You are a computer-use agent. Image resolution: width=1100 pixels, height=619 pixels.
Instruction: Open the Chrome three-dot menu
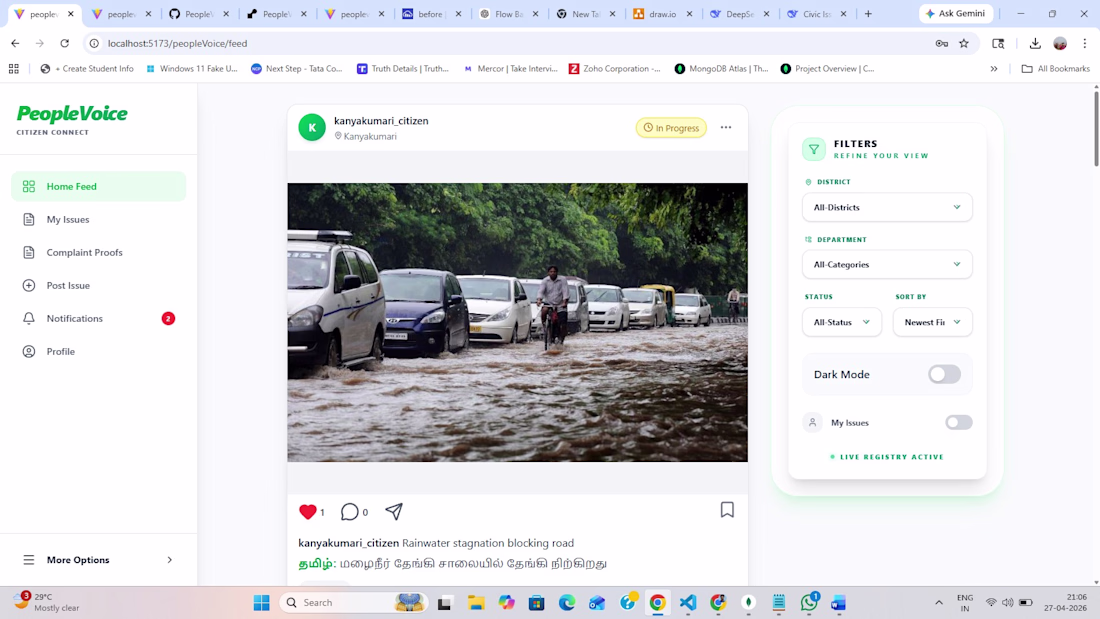1085,44
